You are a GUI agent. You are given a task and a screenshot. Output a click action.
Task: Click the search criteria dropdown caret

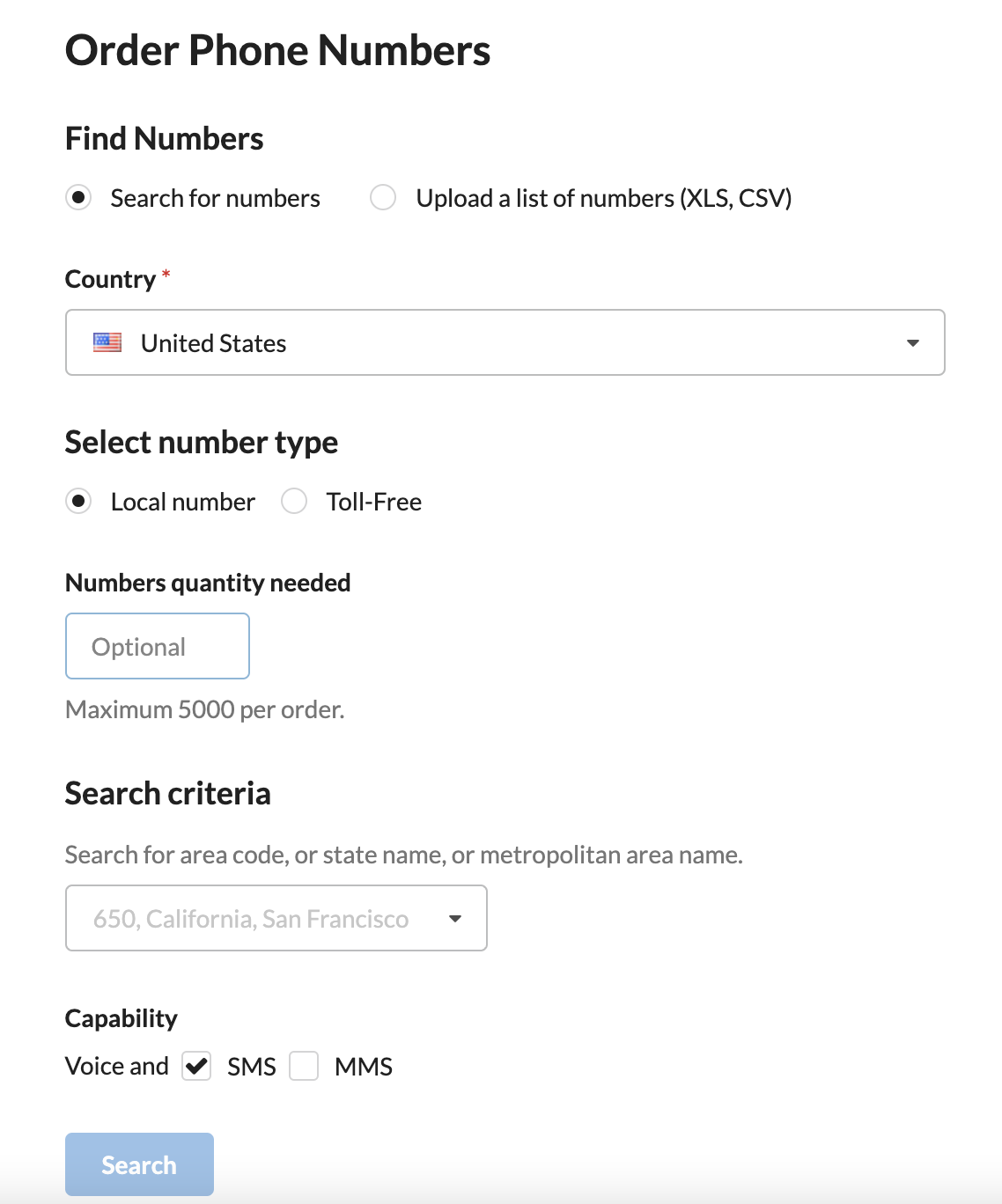pos(455,919)
